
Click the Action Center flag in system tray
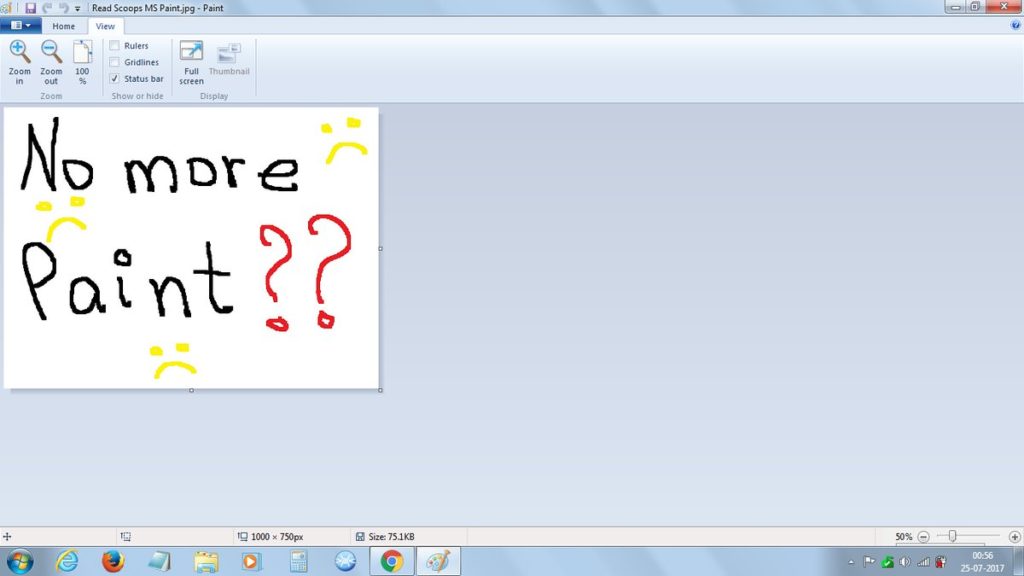869,562
